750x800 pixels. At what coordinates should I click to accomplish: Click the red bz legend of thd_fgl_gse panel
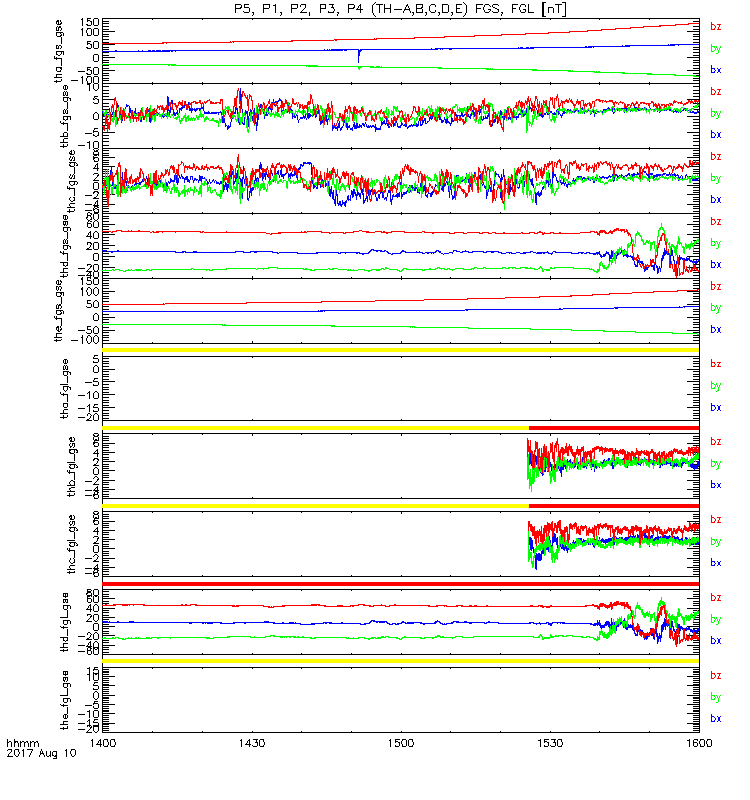[x=715, y=597]
